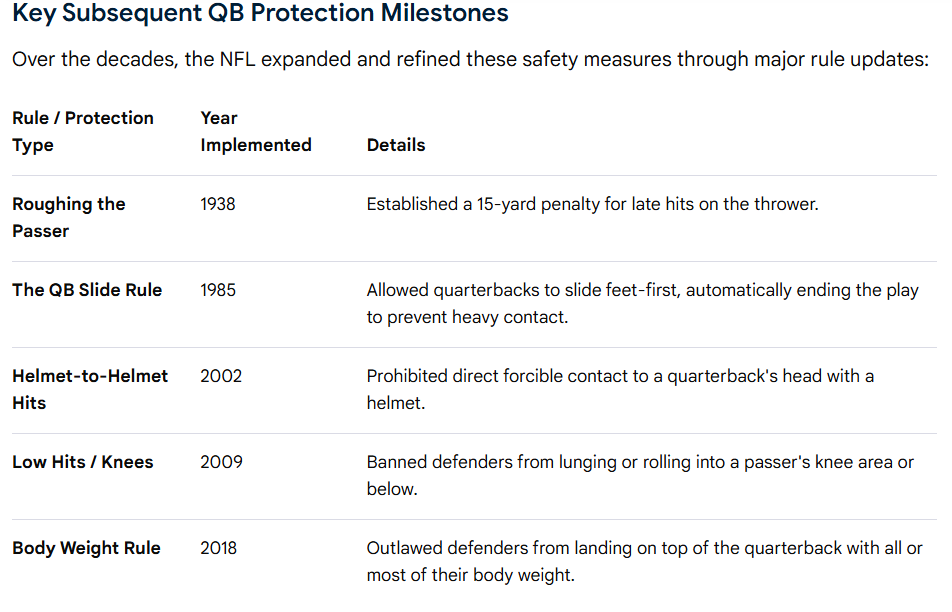Click the 'Banned defenders from lunging' details text
Image resolution: width=952 pixels, height=612 pixels.
[641, 475]
